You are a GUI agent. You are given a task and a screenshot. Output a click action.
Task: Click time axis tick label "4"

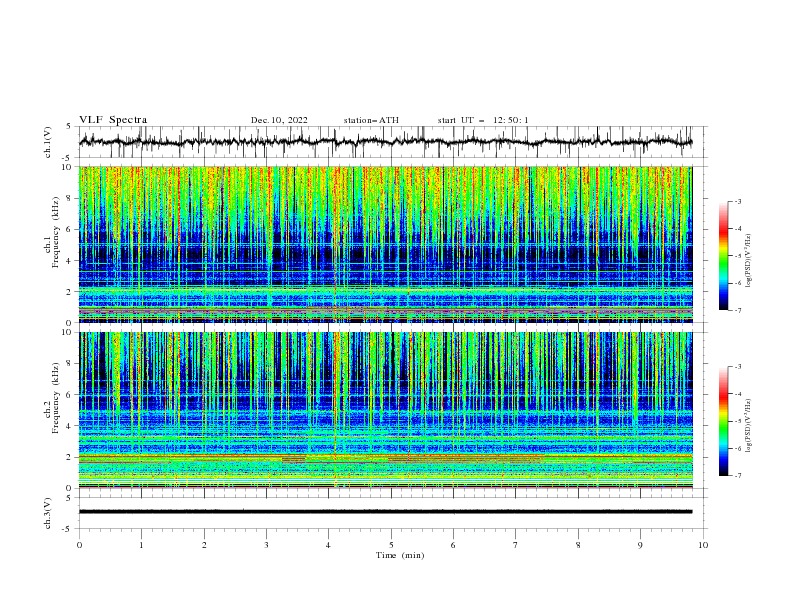329,545
